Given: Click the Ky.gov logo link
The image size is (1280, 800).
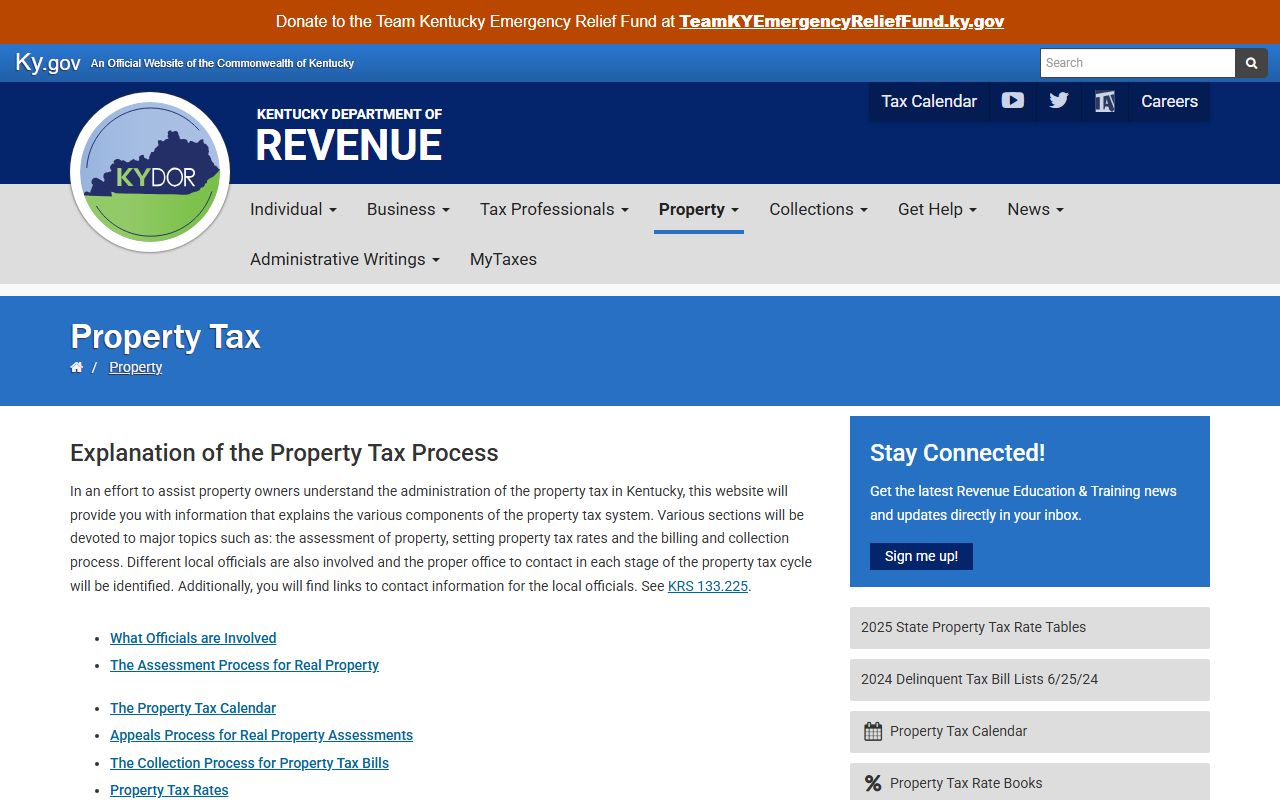Looking at the screenshot, I should (48, 62).
